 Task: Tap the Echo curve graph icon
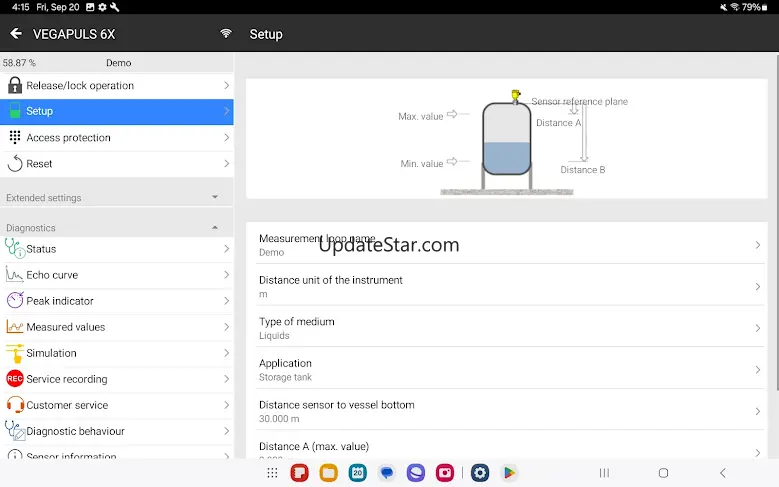14,274
